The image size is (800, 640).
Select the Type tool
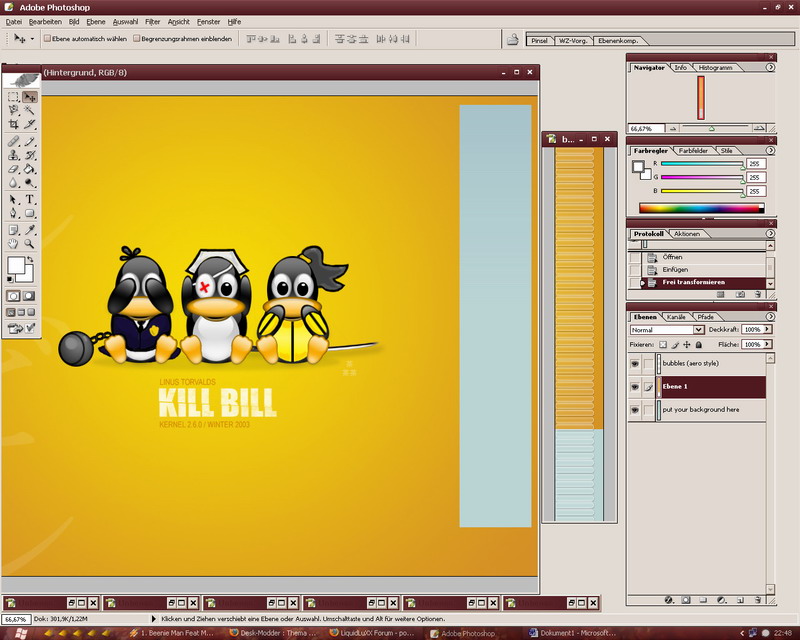(x=30, y=200)
